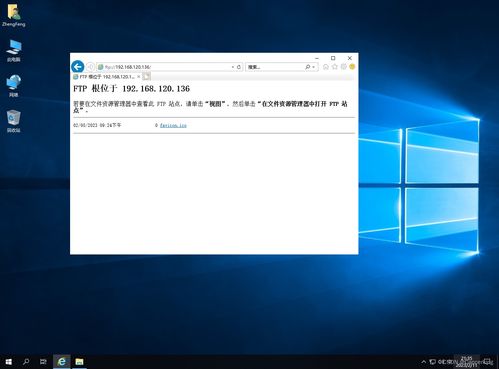Click the search magnifier icon in search box
Screen dimensions: 499x369
308,67
